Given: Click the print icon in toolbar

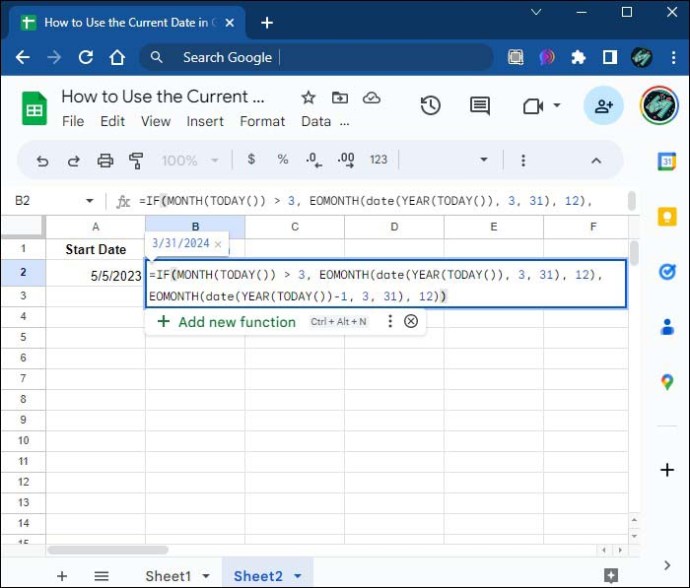Looking at the screenshot, I should tap(105, 161).
